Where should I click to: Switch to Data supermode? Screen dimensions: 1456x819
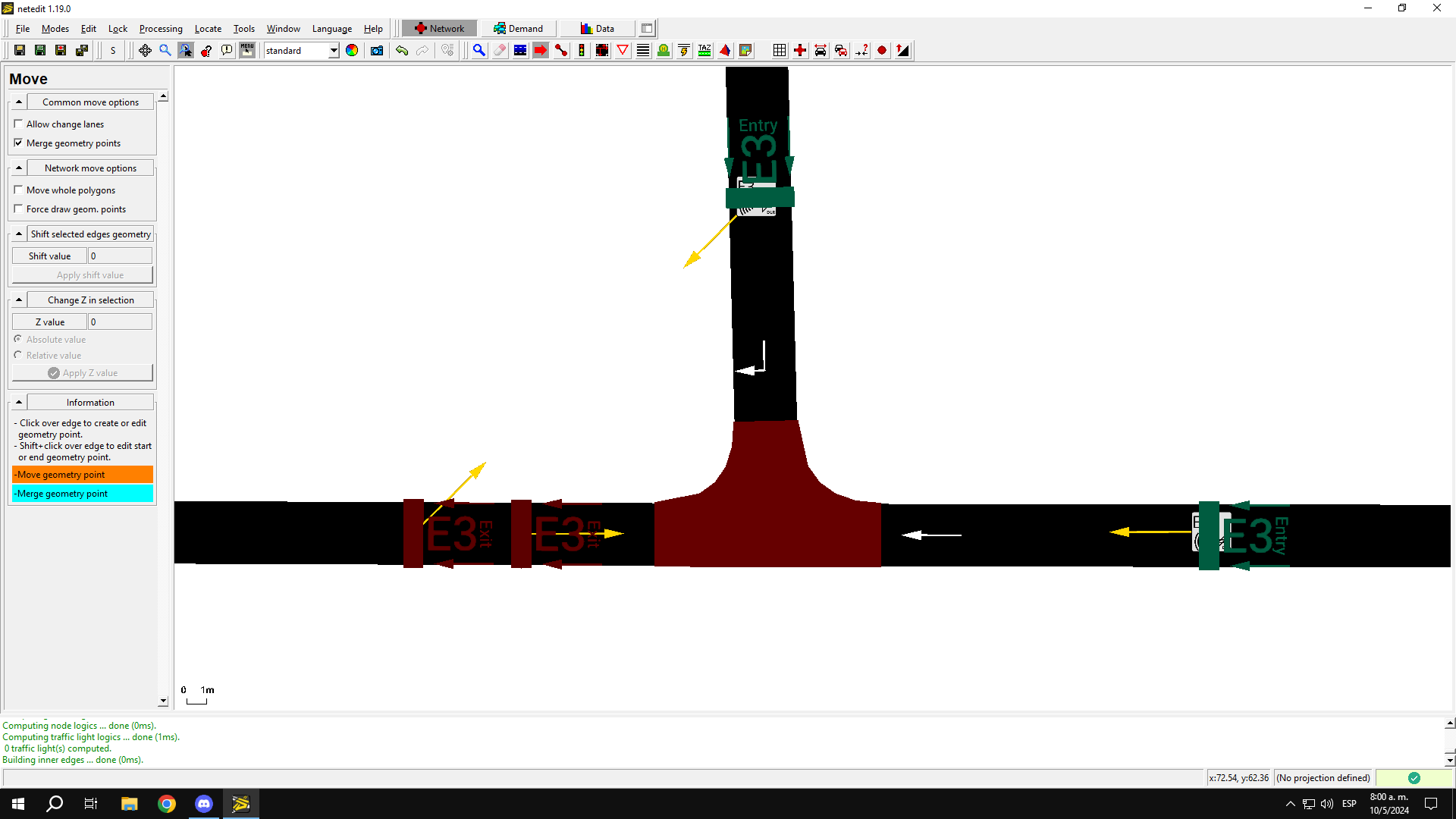[x=598, y=29]
